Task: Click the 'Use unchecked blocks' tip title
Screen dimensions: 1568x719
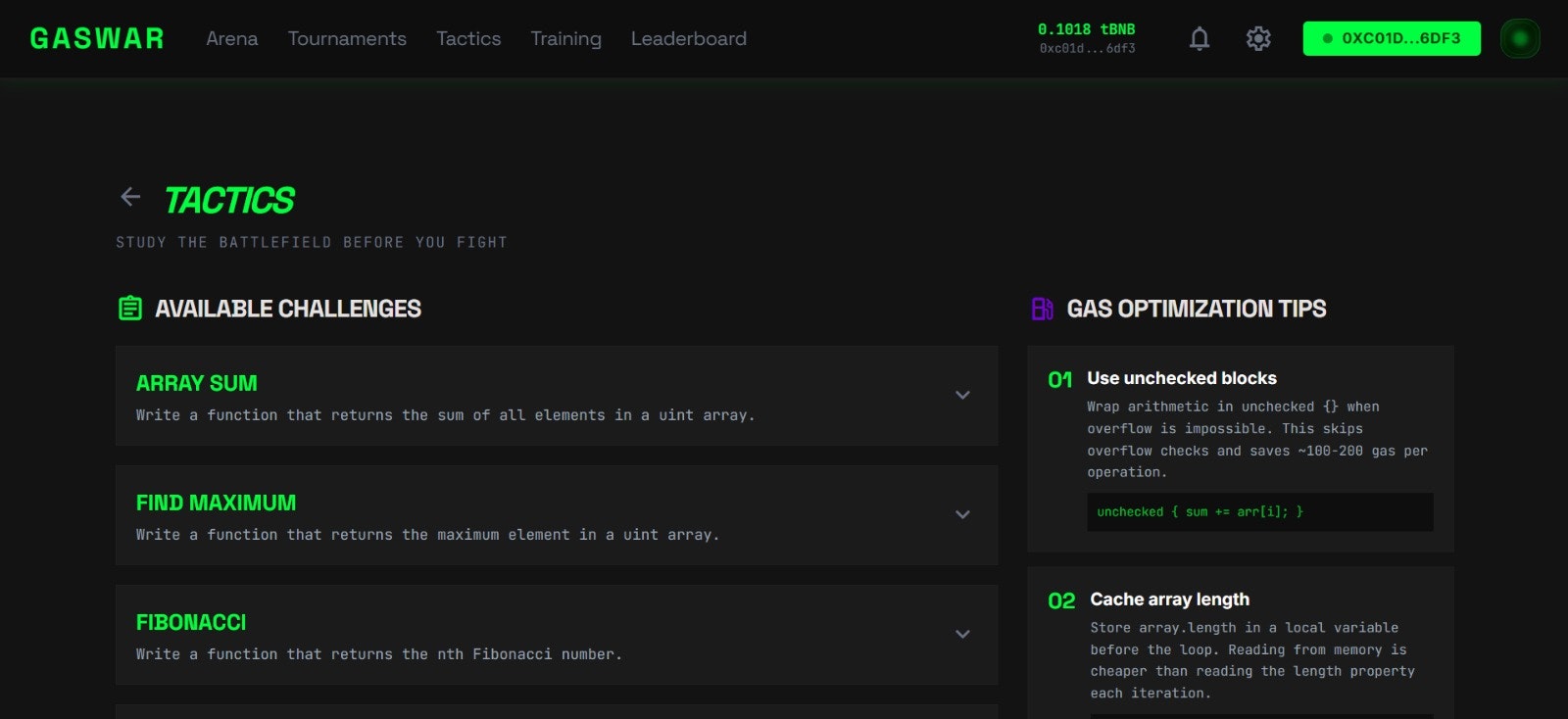Action: pos(1182,378)
